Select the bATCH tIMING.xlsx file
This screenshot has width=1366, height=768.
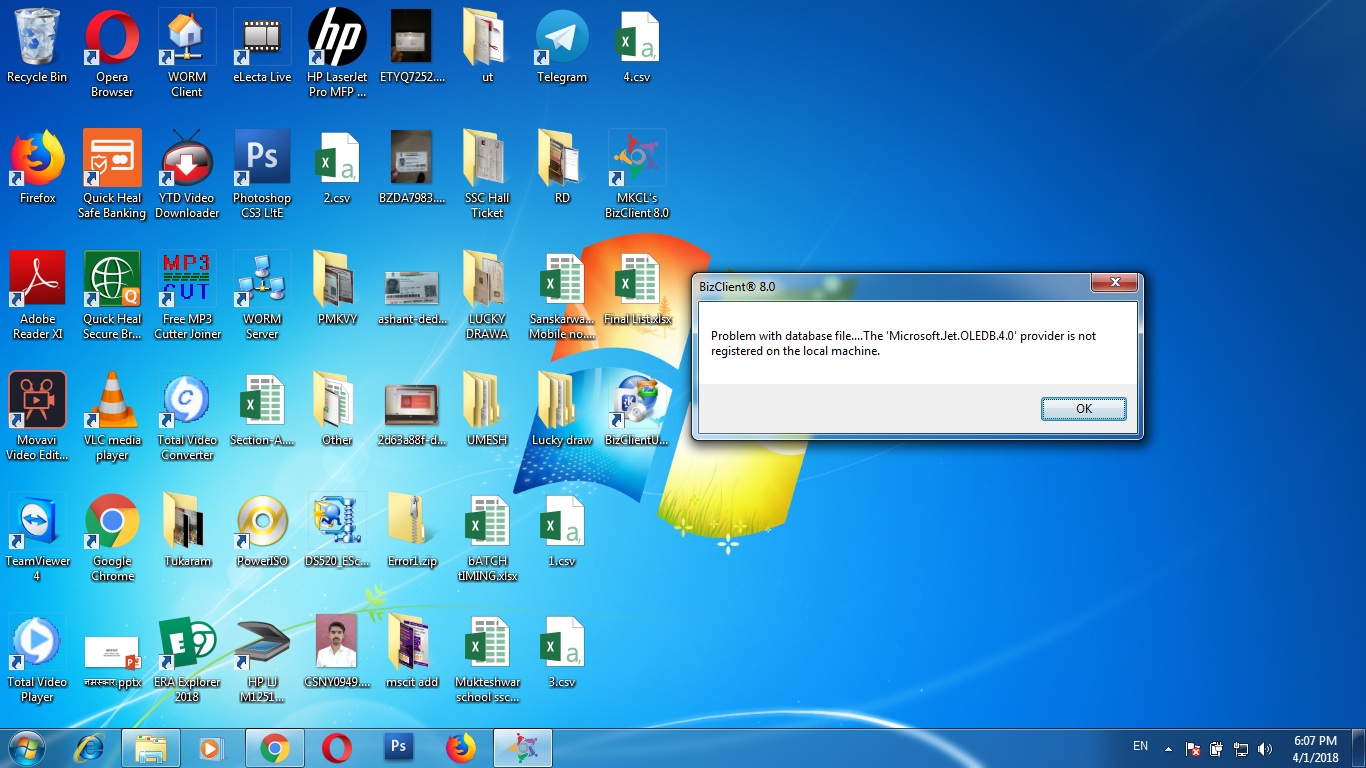tap(487, 538)
